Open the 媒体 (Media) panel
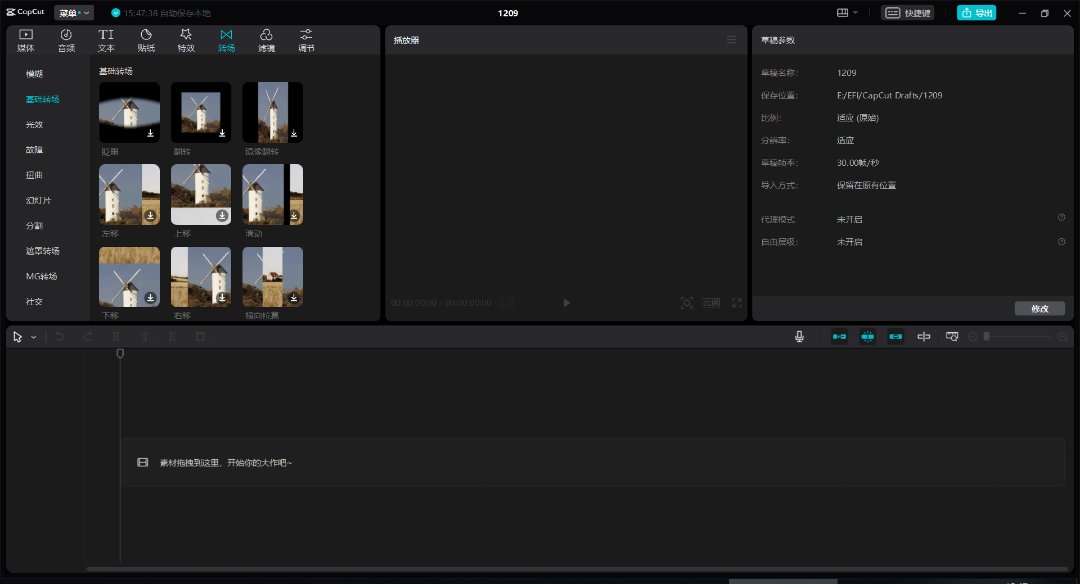This screenshot has height=584, width=1080. tap(26, 40)
